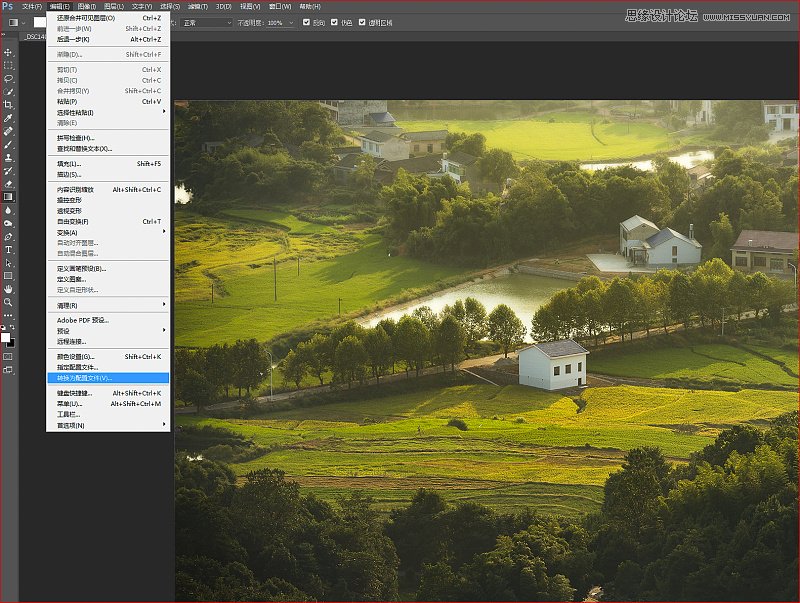Select the Quick Selection tool

(x=8, y=92)
